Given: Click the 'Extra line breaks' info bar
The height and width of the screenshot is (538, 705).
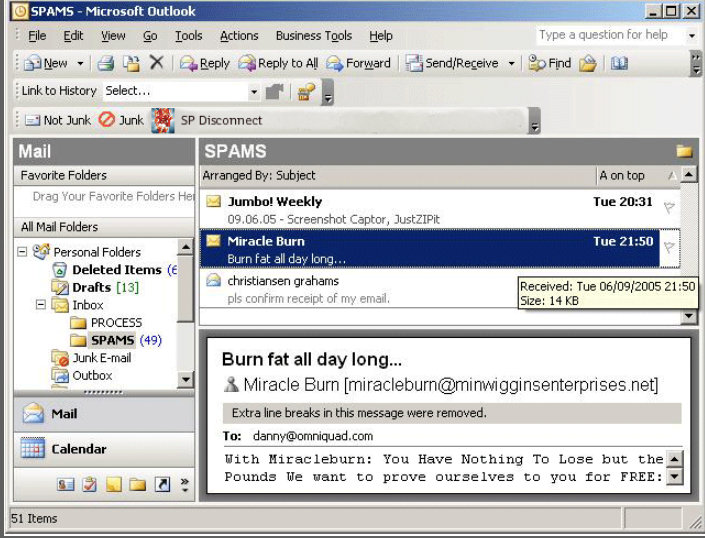Looking at the screenshot, I should 452,413.
